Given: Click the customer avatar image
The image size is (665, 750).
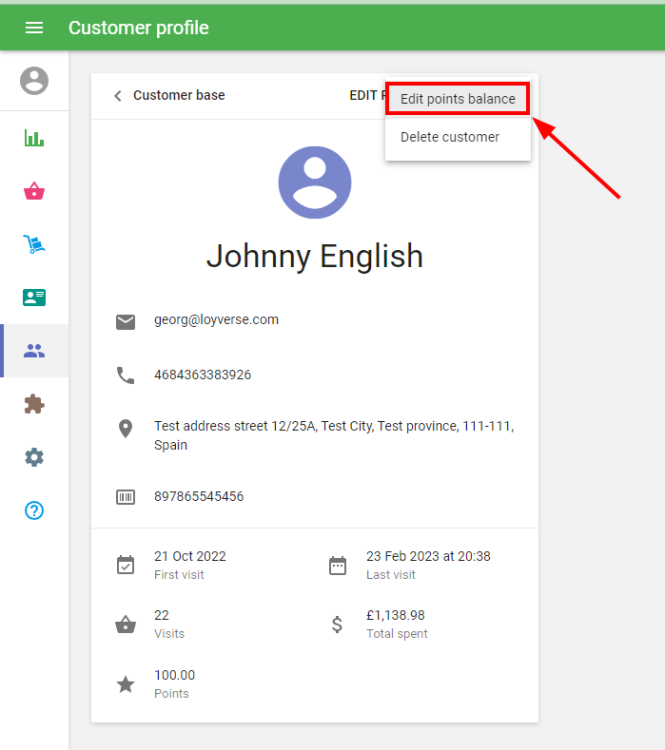Looking at the screenshot, I should tap(315, 182).
